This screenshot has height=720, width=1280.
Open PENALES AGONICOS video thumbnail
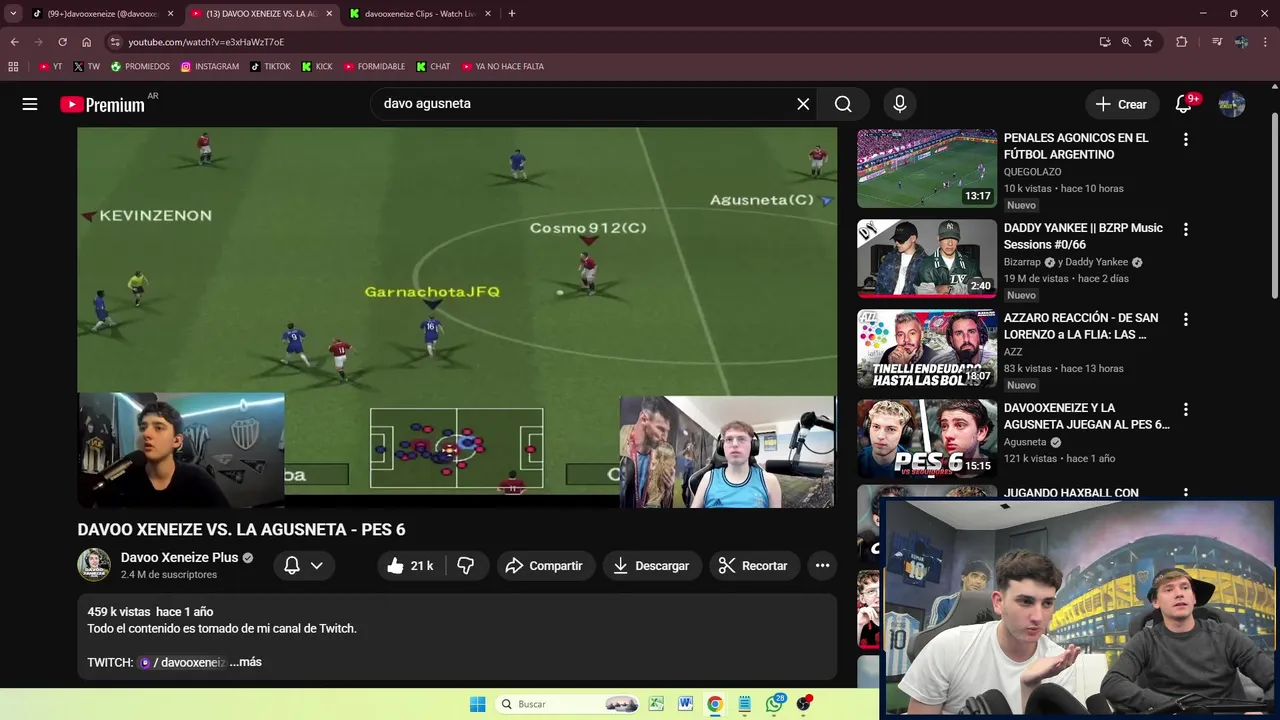click(x=927, y=168)
